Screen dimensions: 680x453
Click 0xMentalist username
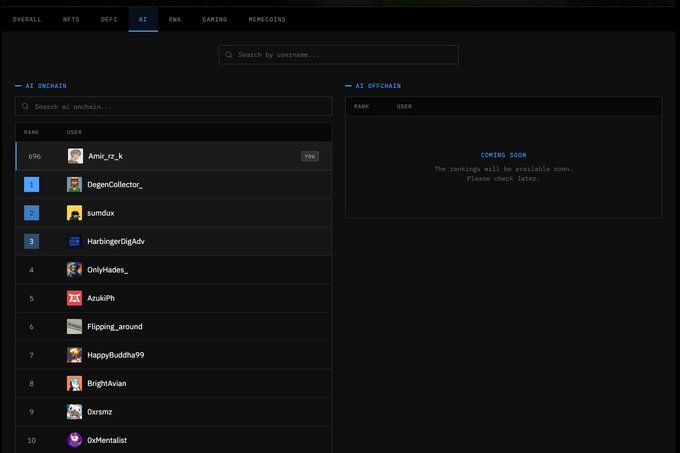[107, 440]
